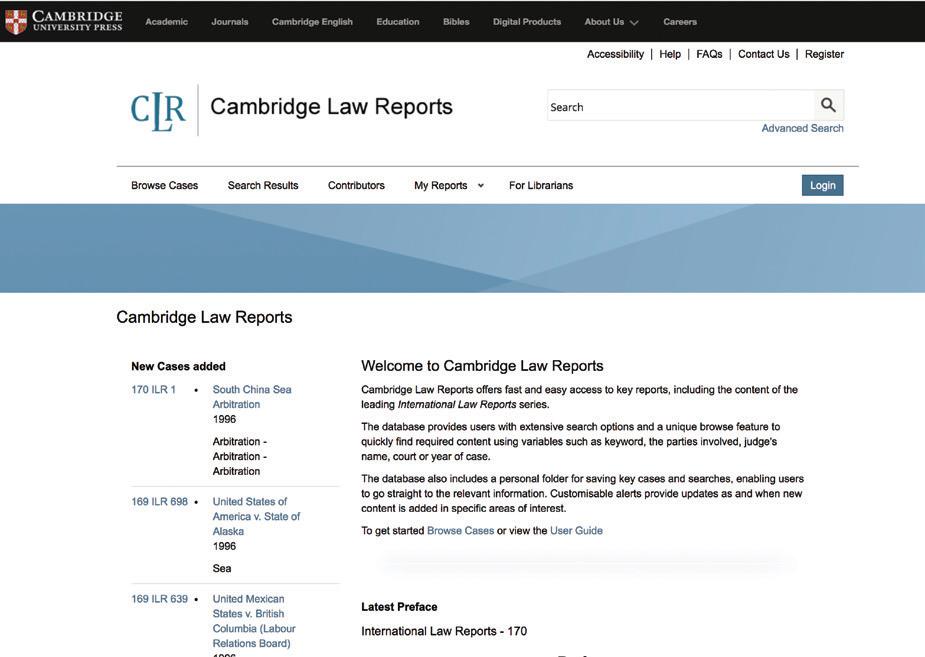Viewport: 925px width, 657px height.
Task: Click the New Cases added heading
Action: 178,366
